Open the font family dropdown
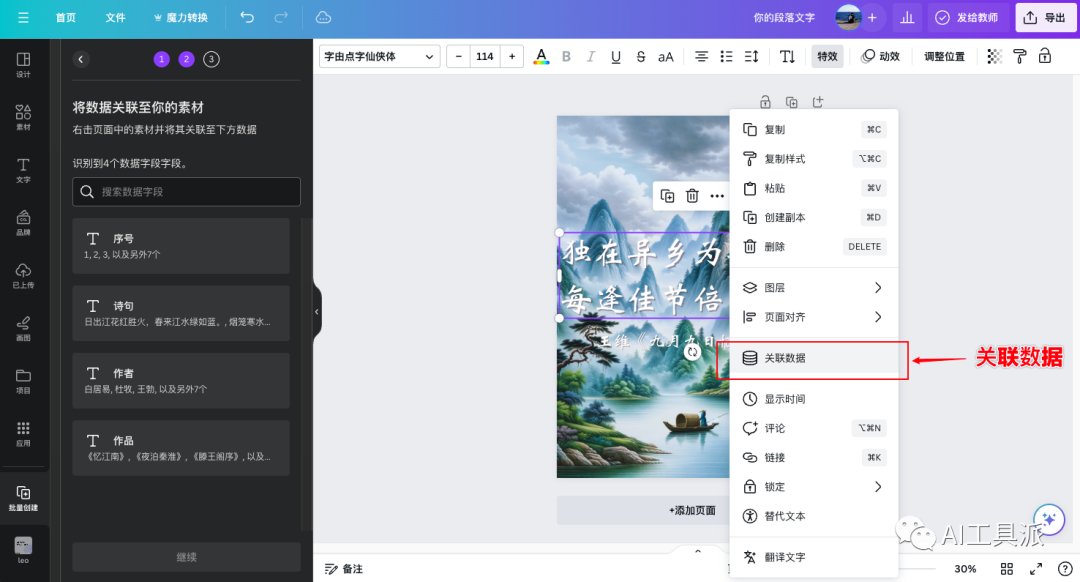1080x582 pixels. (380, 56)
